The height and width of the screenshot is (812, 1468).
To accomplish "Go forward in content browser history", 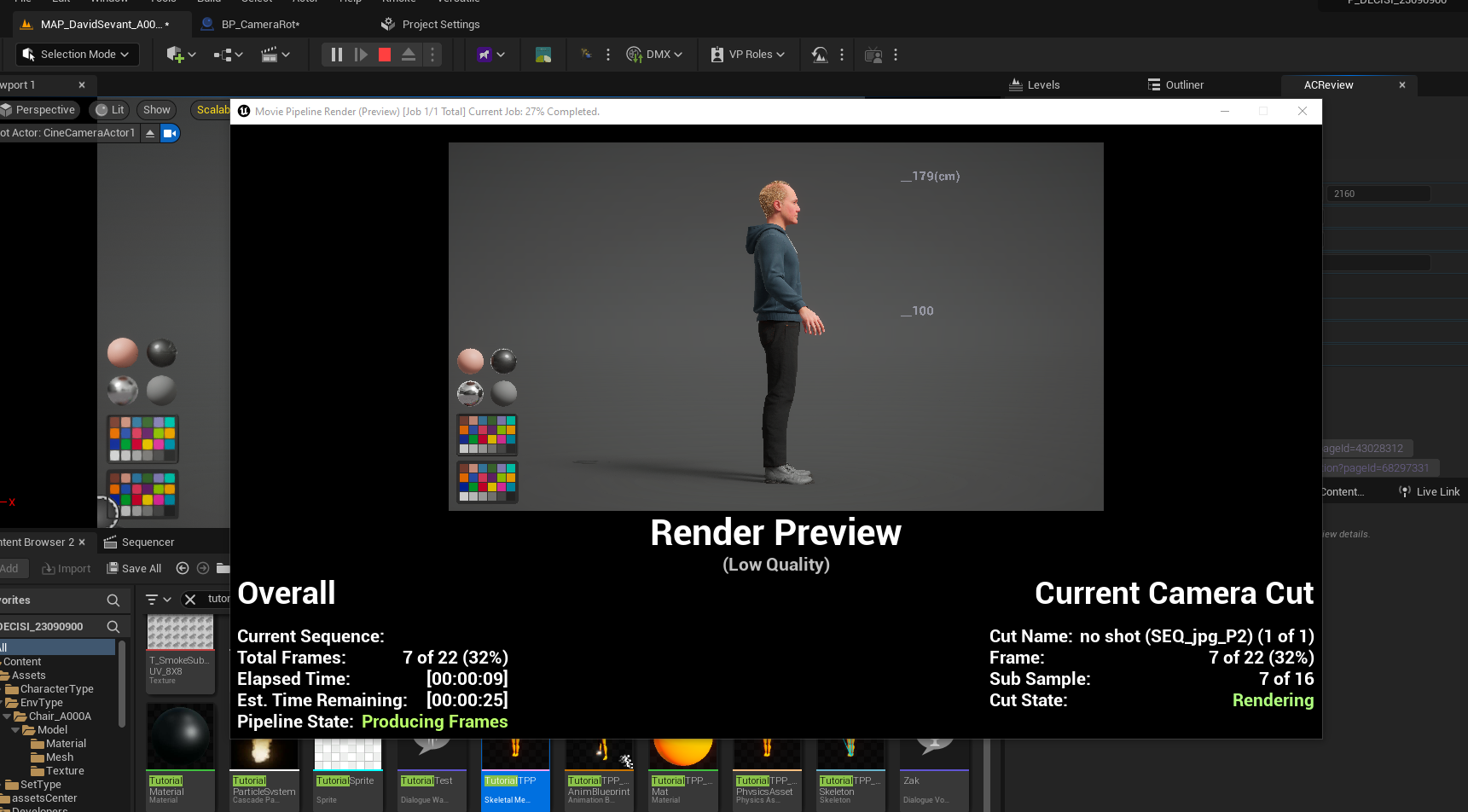I will [x=203, y=569].
